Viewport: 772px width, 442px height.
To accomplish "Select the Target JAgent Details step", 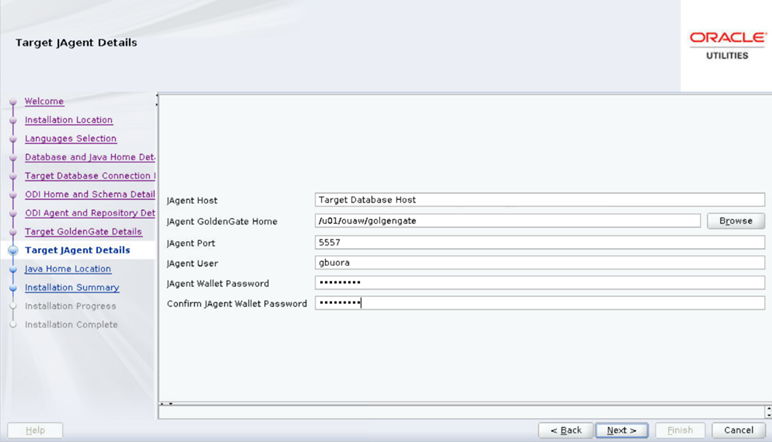I will click(78, 250).
